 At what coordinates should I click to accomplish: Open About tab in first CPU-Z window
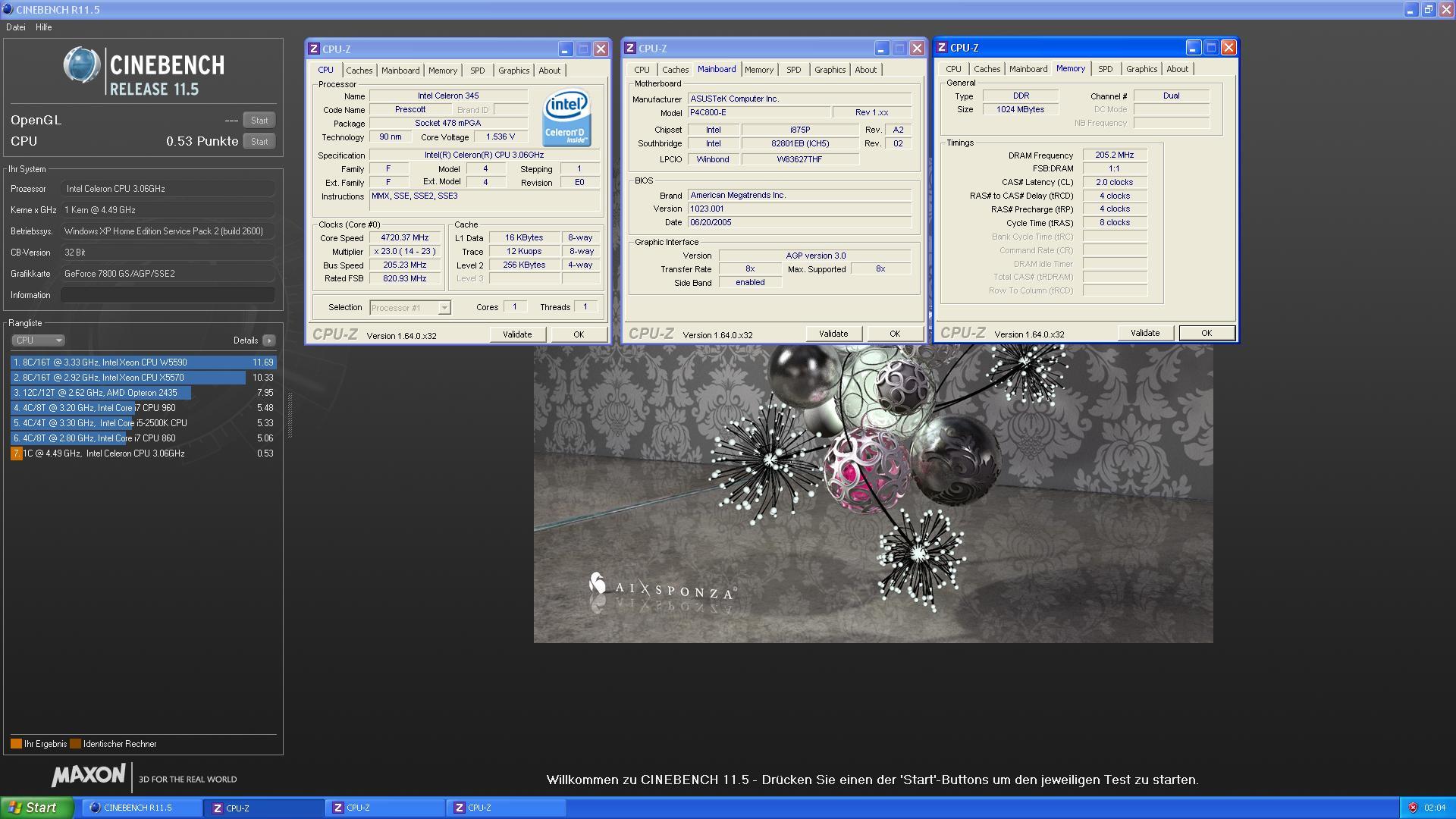click(x=550, y=71)
